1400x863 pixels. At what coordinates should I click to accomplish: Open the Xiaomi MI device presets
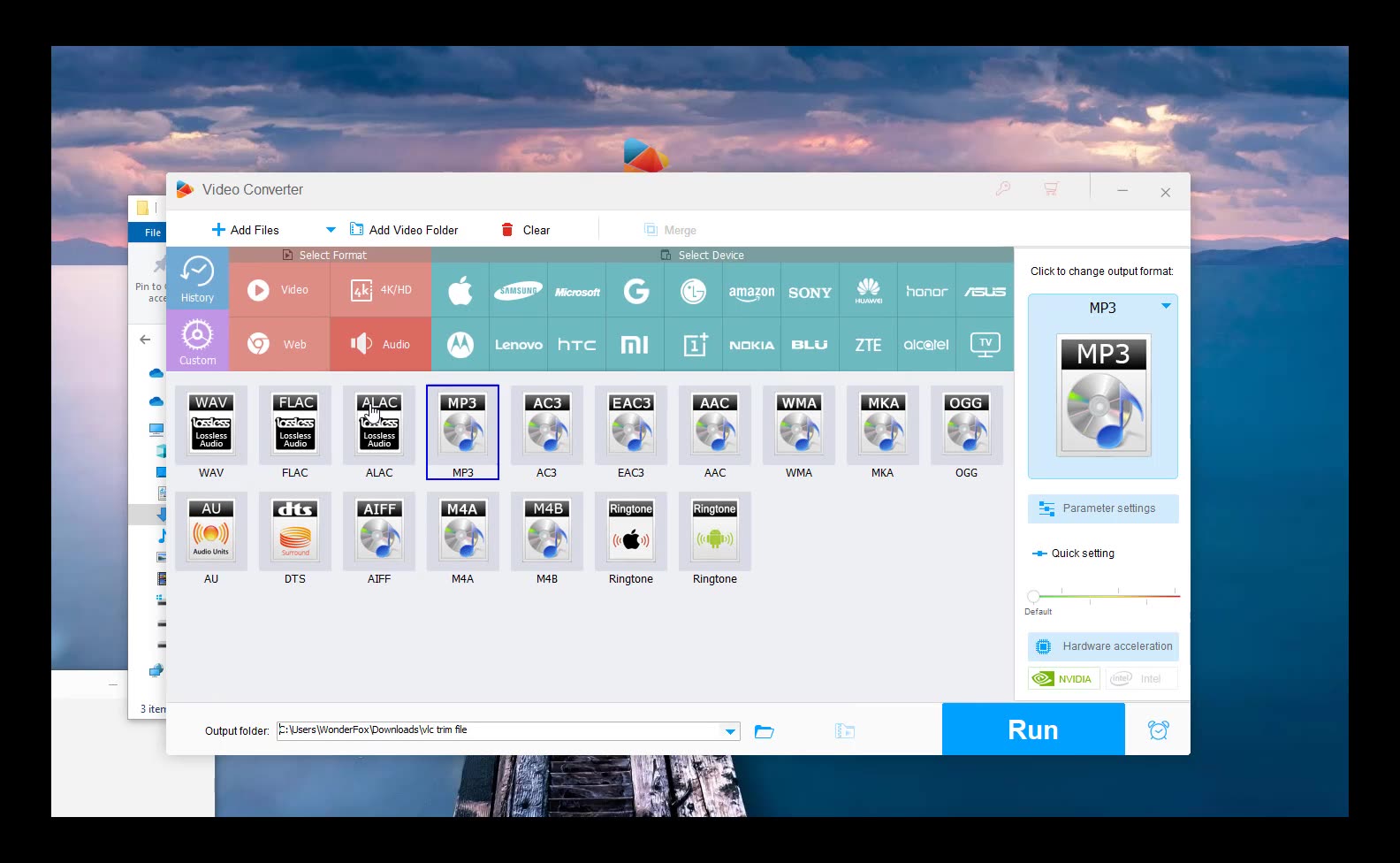(x=635, y=345)
